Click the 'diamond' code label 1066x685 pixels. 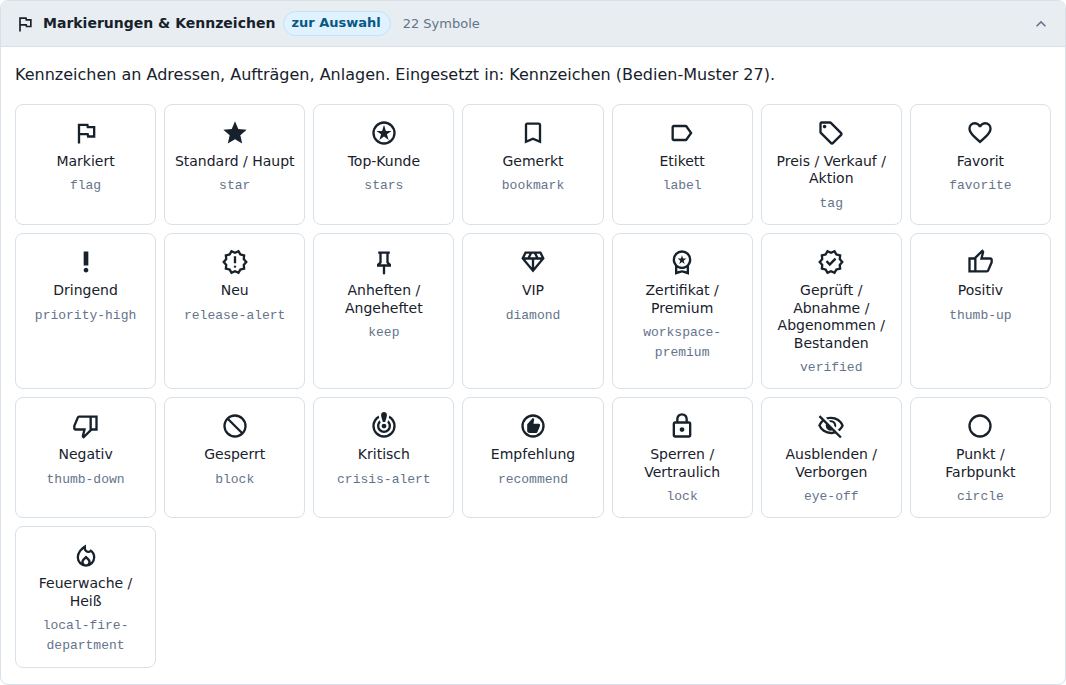coord(533,315)
